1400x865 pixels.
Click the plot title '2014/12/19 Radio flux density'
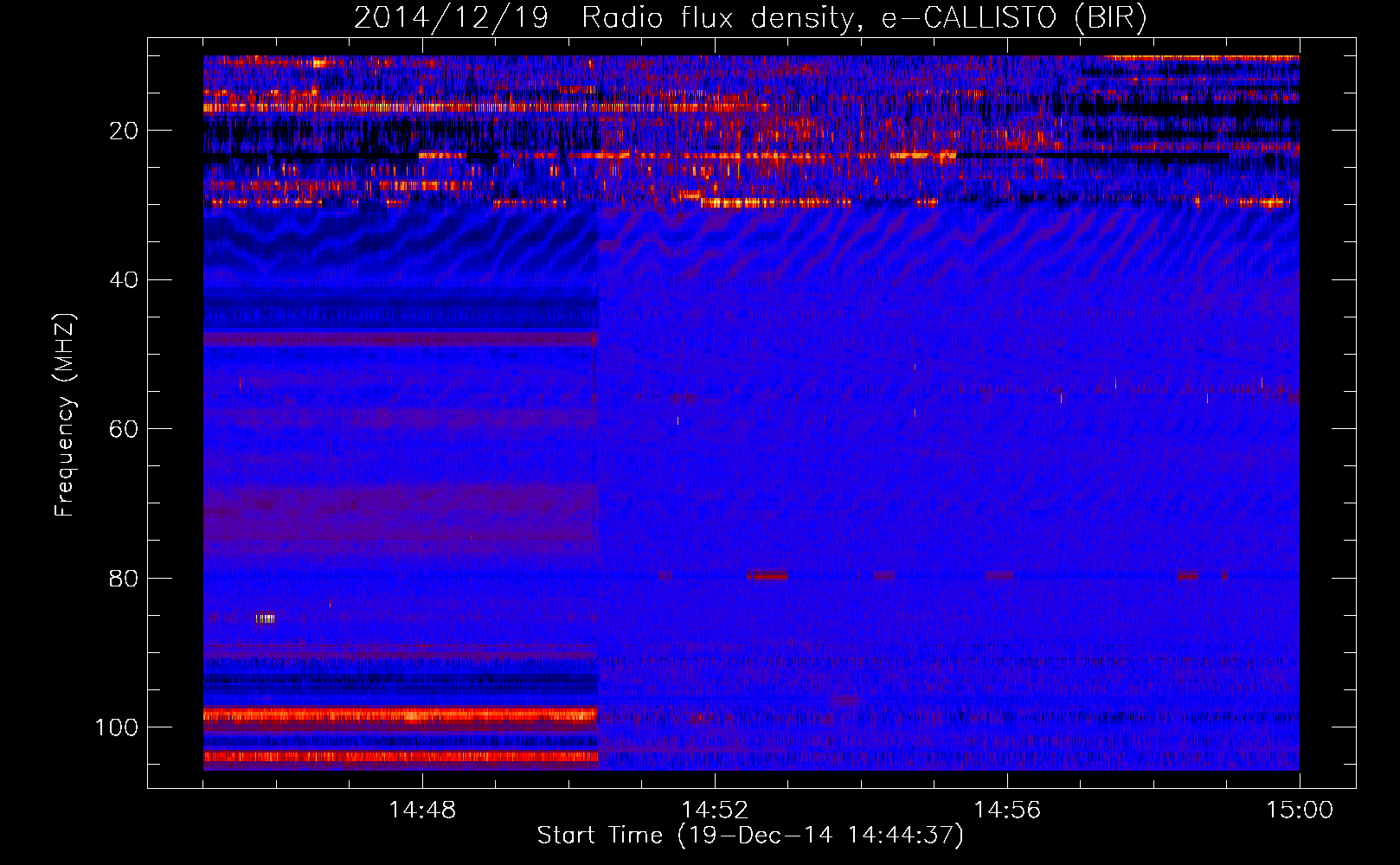click(x=750, y=18)
